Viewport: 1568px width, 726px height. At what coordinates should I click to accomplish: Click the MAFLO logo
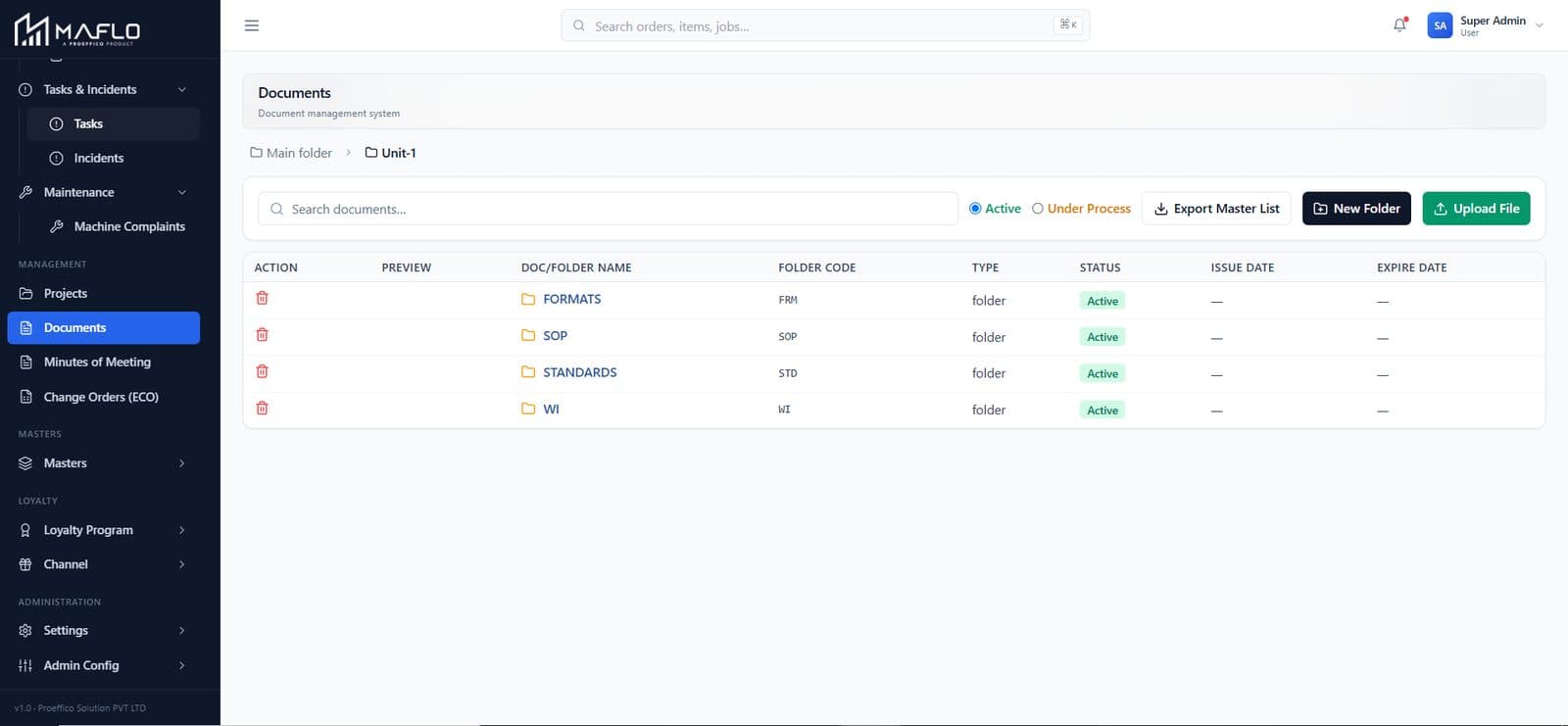(77, 30)
